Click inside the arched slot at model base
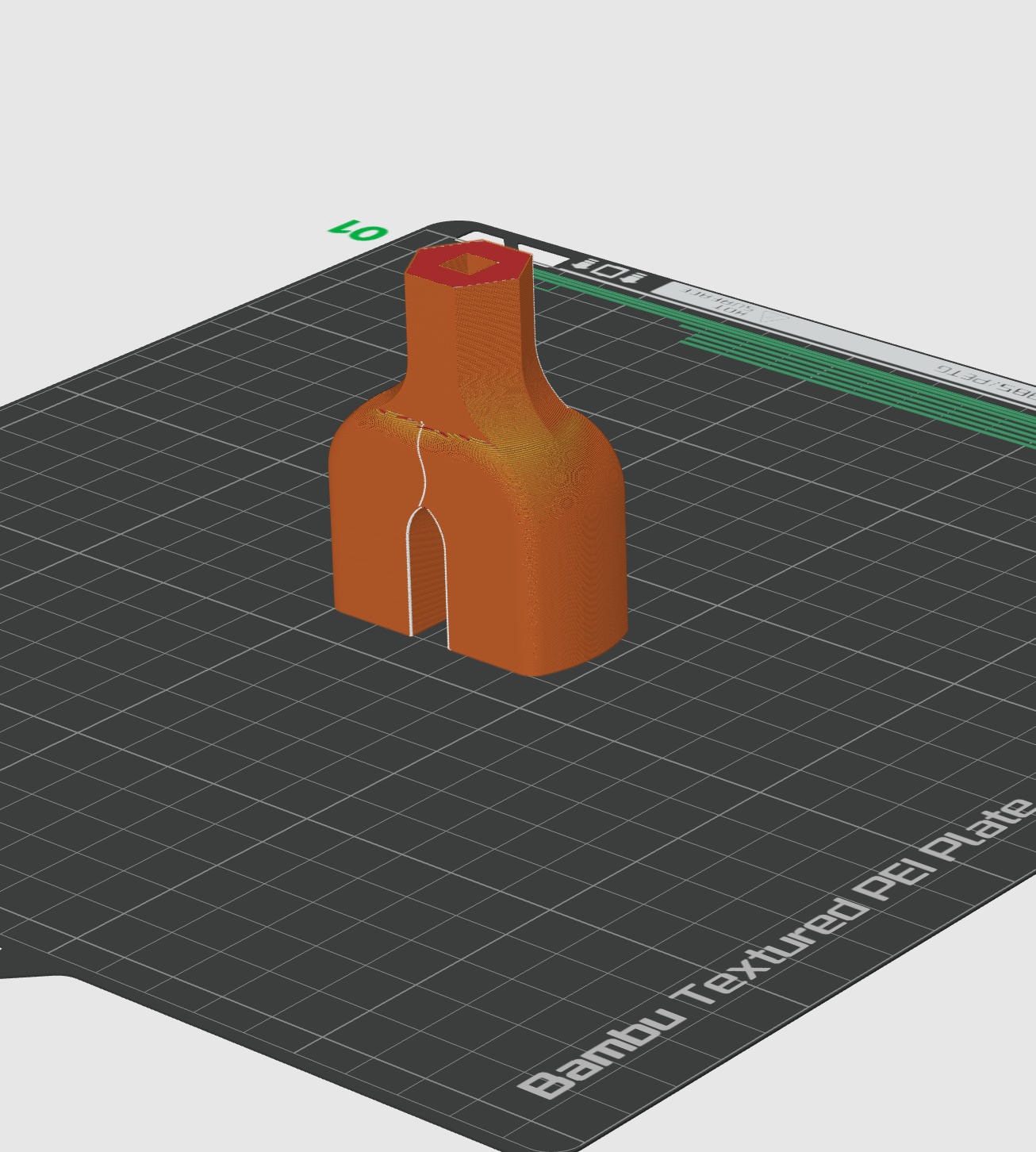 click(x=428, y=579)
